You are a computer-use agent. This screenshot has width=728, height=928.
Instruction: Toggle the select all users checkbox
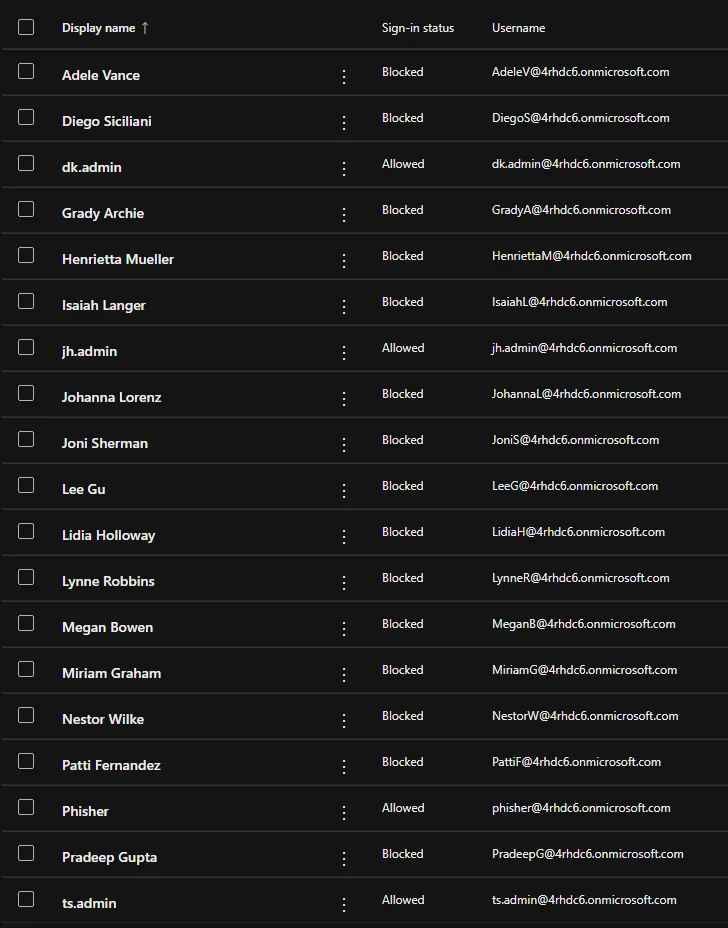pyautogui.click(x=26, y=27)
